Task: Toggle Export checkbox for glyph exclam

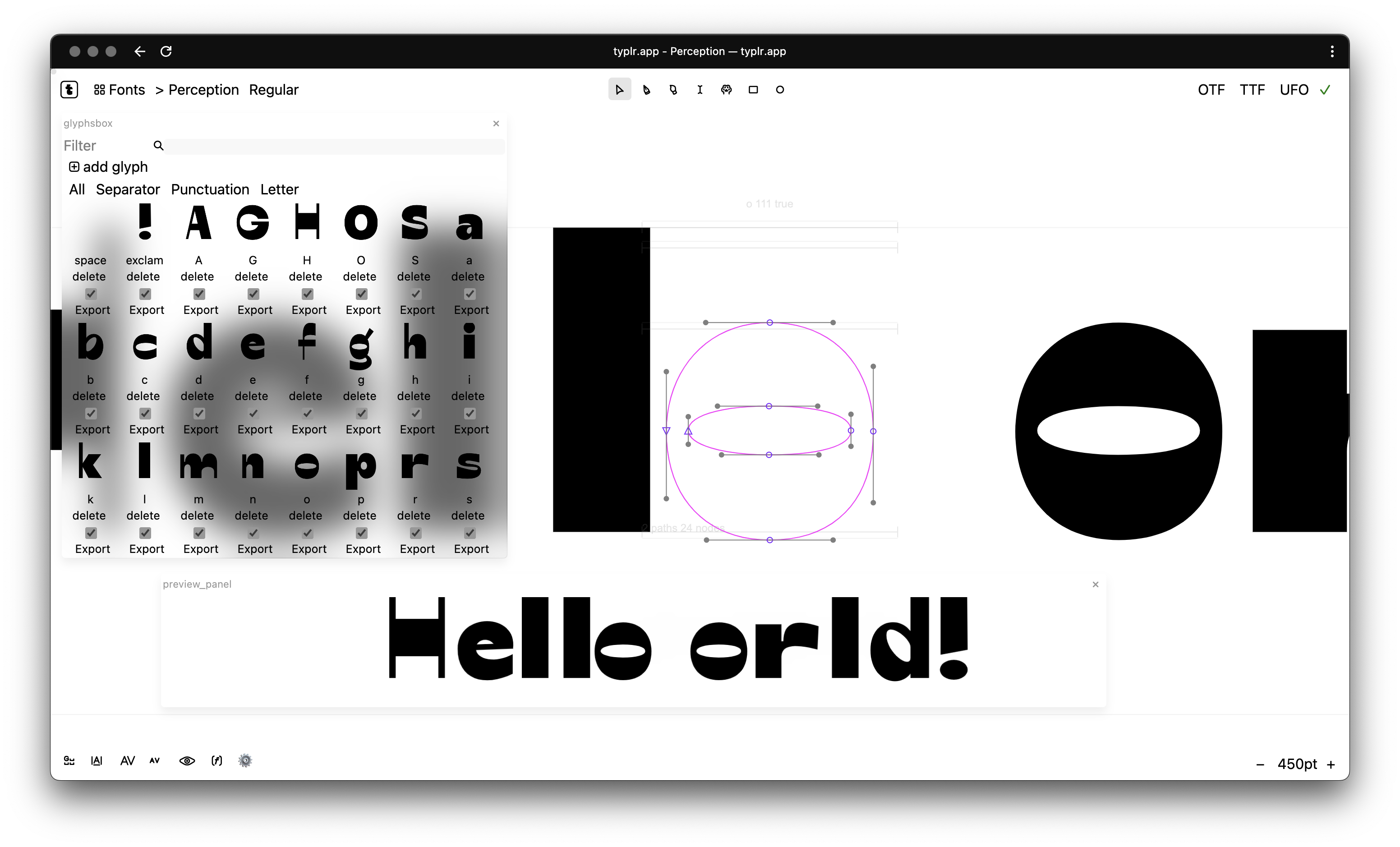Action: 145,294
